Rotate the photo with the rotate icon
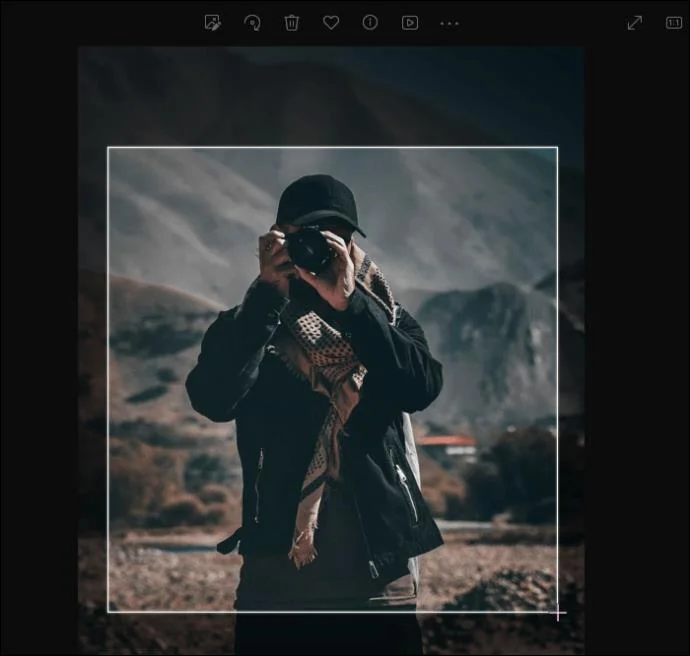 (252, 22)
